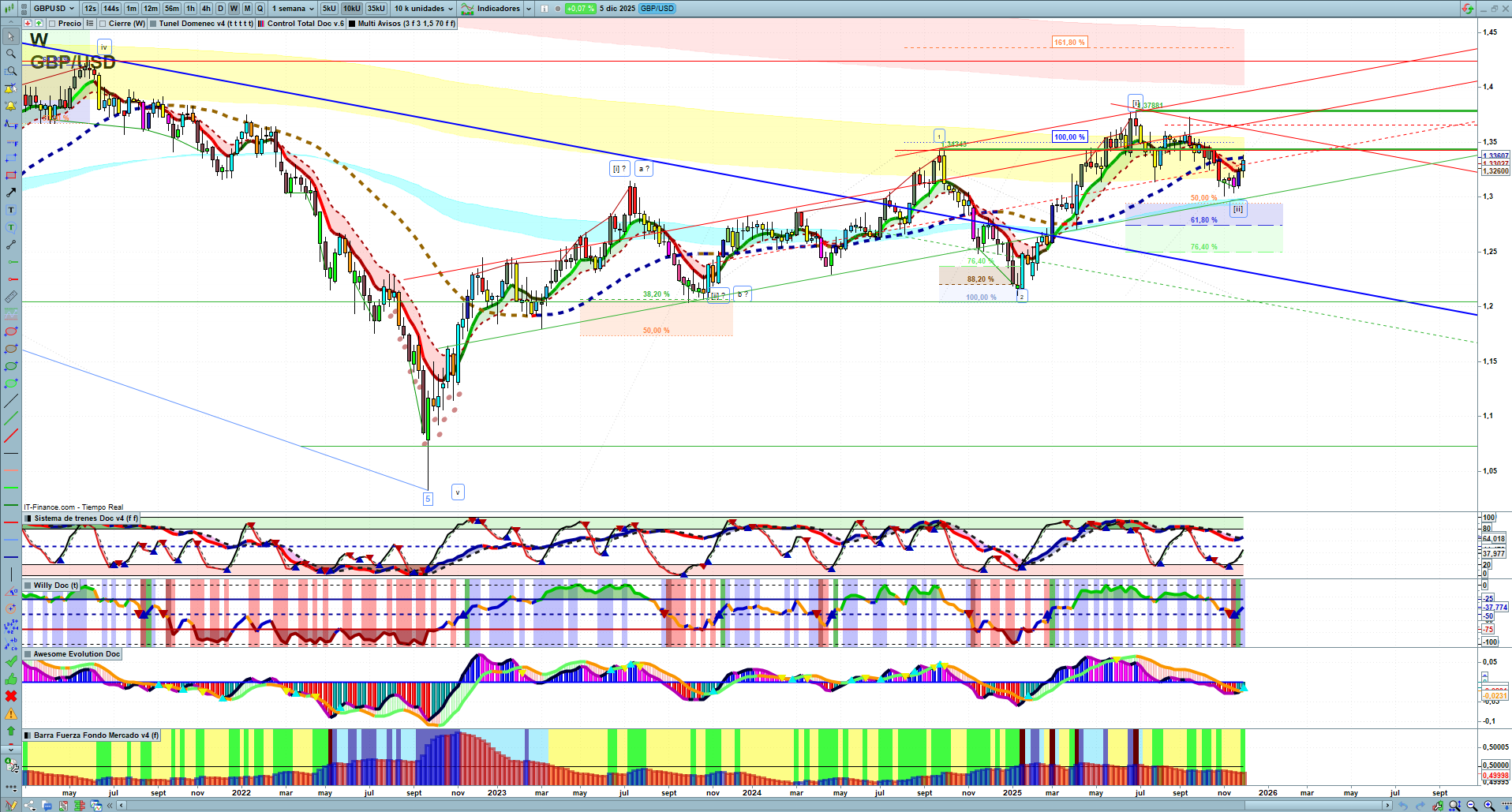Select the red diagonal line tool
This screenshot has width=1512, height=812.
pos(11,436)
